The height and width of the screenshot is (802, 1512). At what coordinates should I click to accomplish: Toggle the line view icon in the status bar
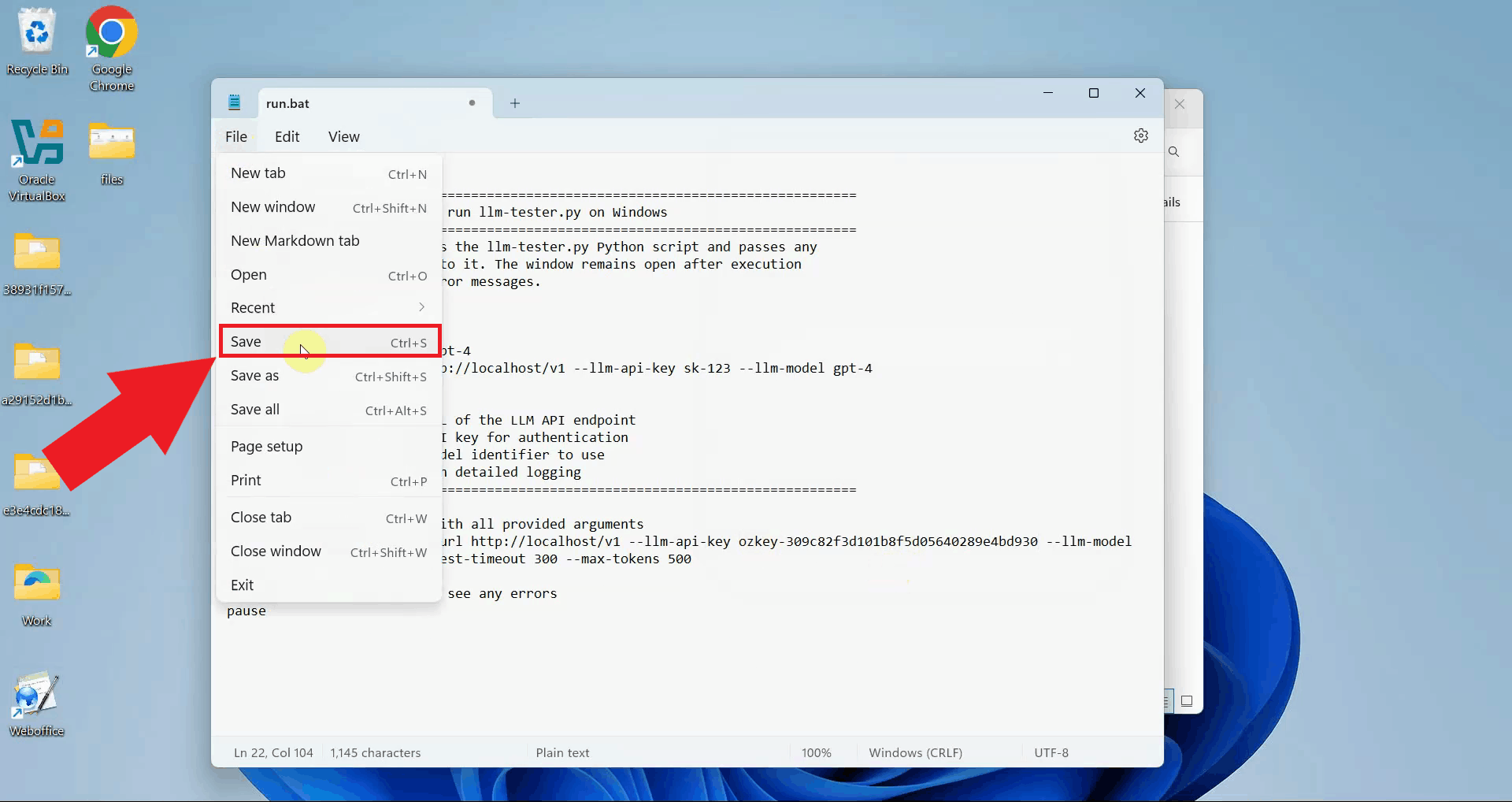point(1188,700)
